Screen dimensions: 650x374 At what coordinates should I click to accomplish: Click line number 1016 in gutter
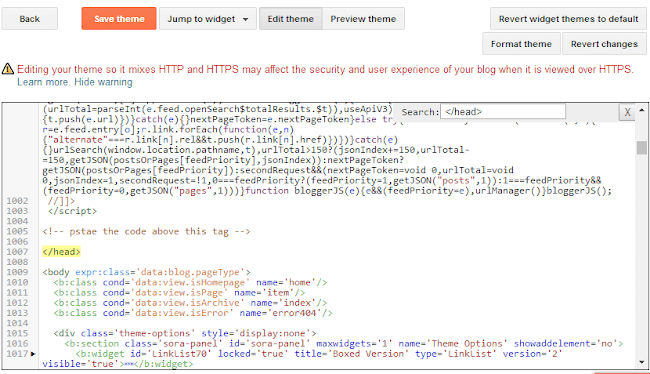(x=17, y=343)
